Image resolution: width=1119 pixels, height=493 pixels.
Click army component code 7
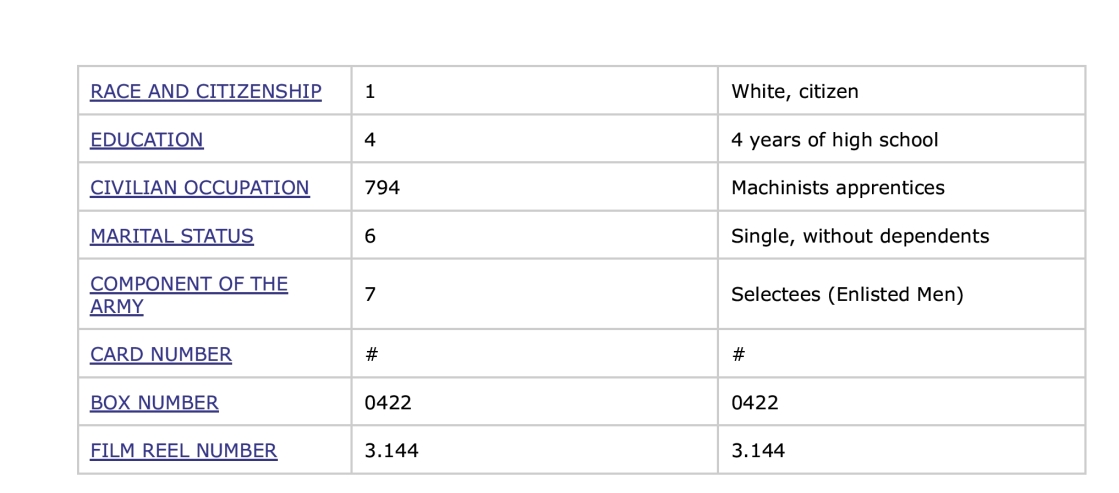pyautogui.click(x=370, y=295)
